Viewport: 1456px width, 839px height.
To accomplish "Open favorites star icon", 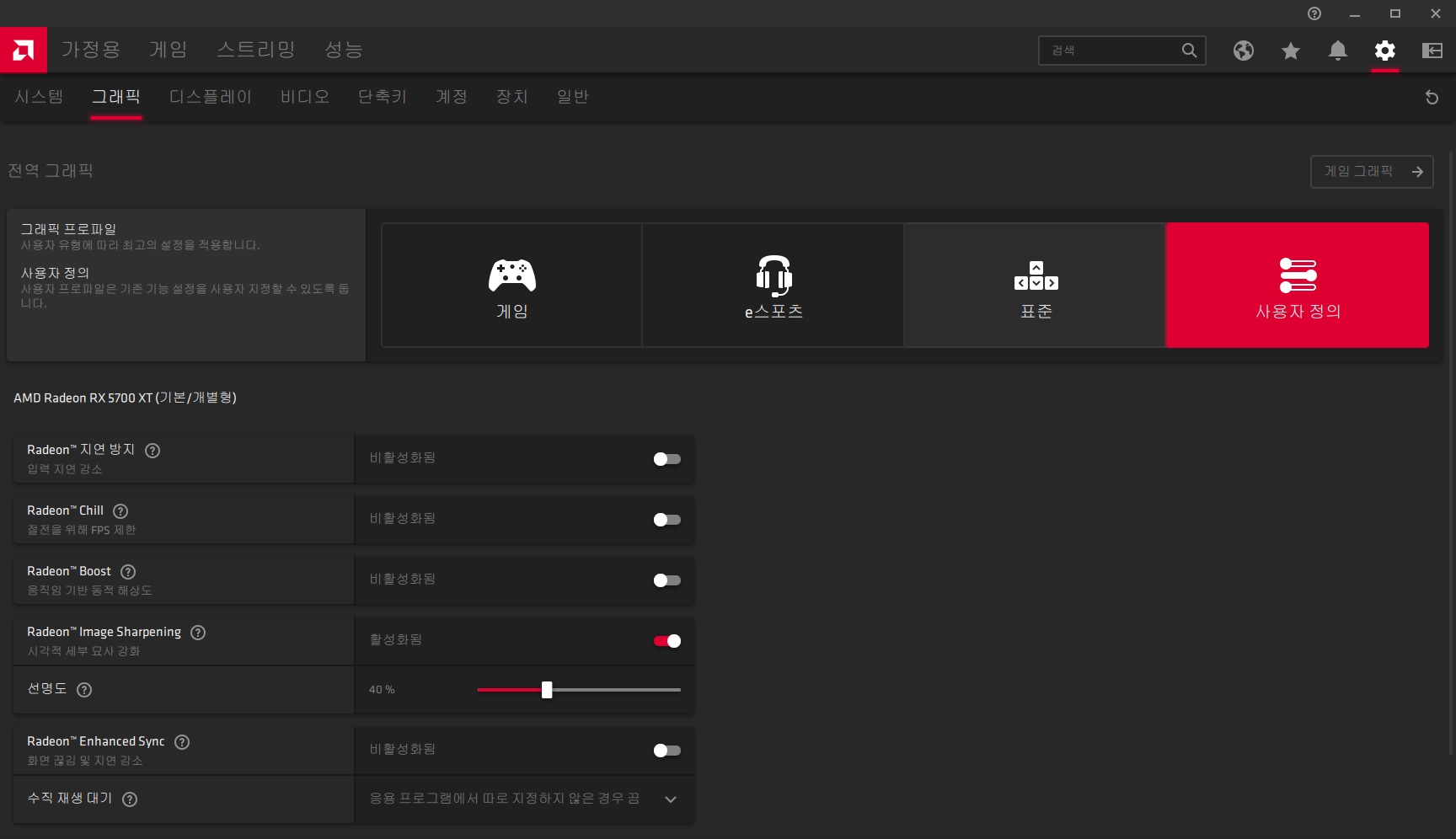I will [x=1291, y=51].
